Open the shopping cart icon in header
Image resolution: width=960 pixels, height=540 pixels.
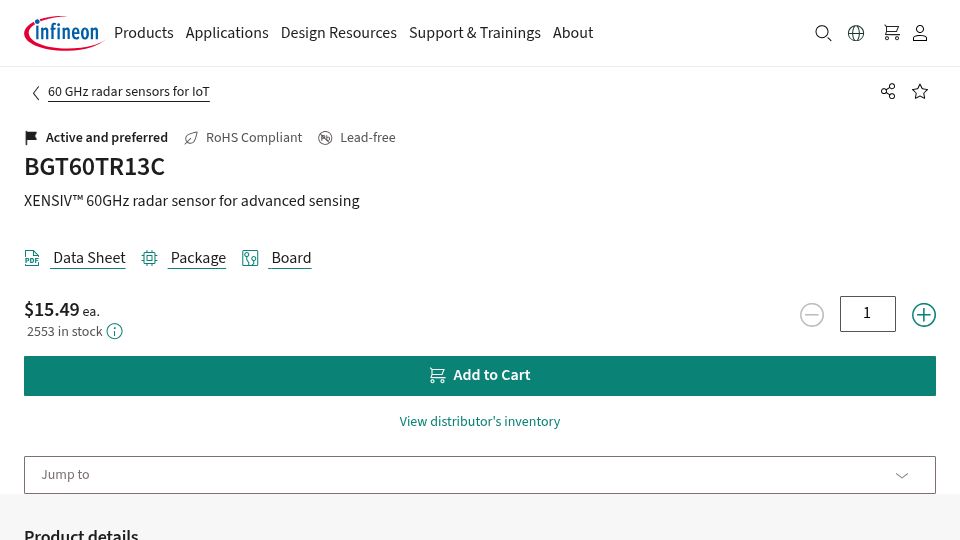pyautogui.click(x=891, y=33)
